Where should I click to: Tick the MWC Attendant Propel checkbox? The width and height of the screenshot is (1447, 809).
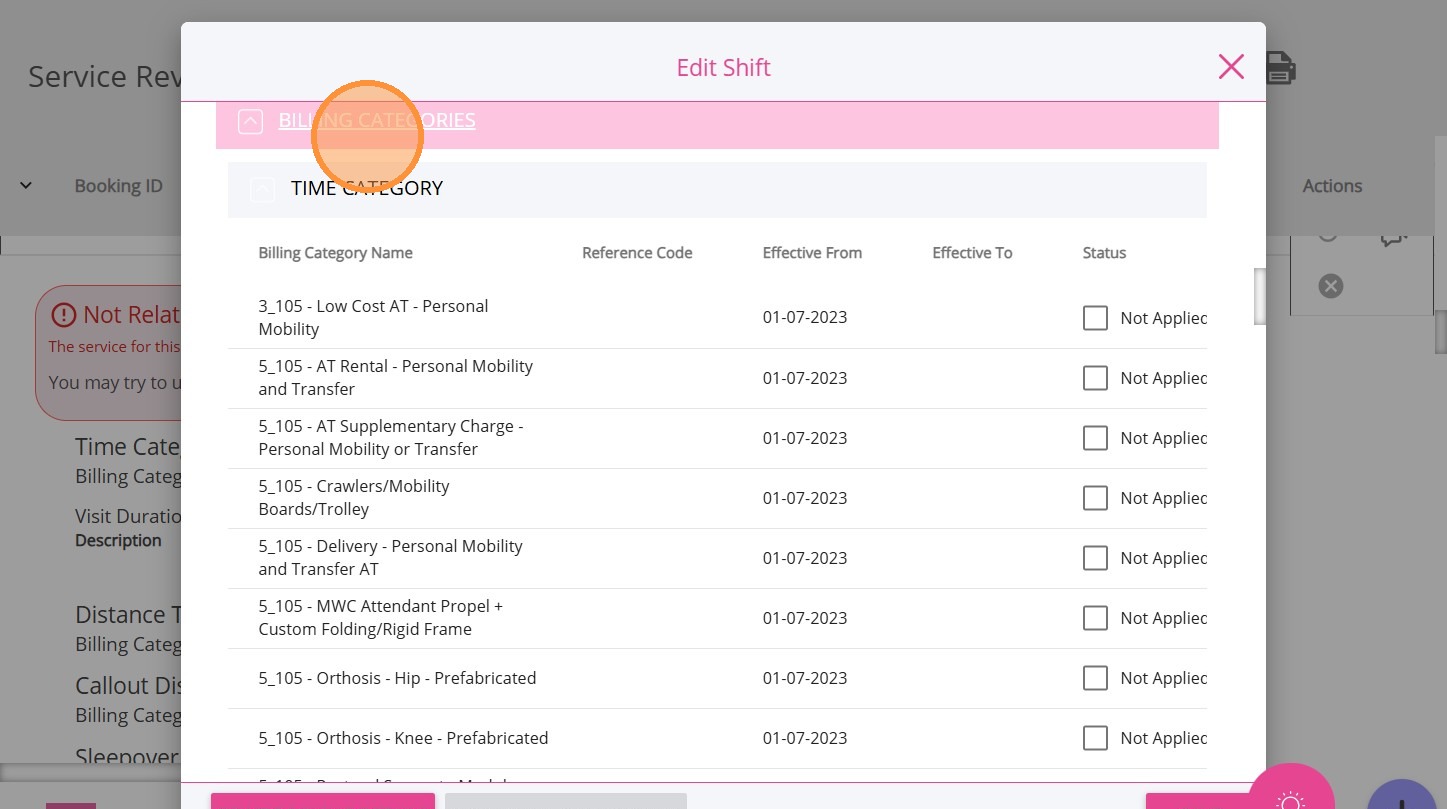(1095, 618)
